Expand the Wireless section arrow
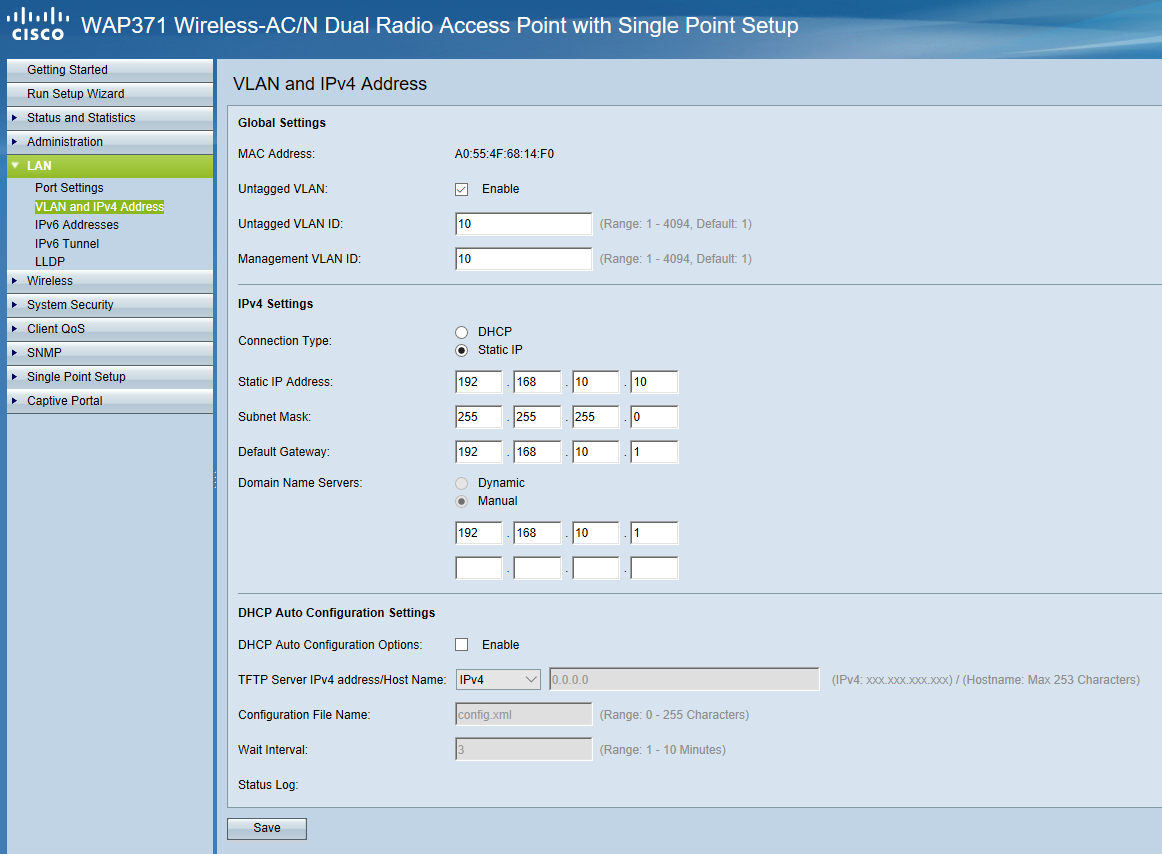 (14, 281)
